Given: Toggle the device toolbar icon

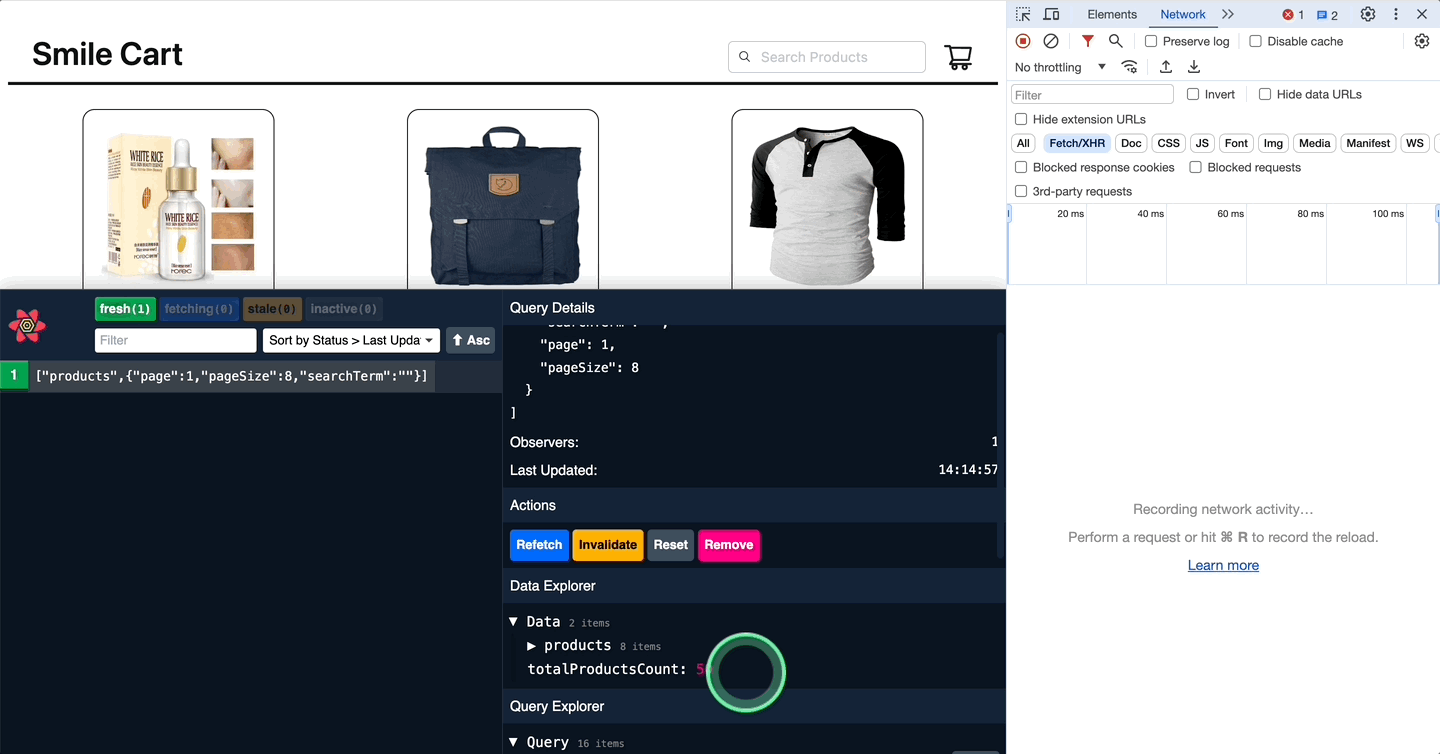Looking at the screenshot, I should click(x=1051, y=14).
